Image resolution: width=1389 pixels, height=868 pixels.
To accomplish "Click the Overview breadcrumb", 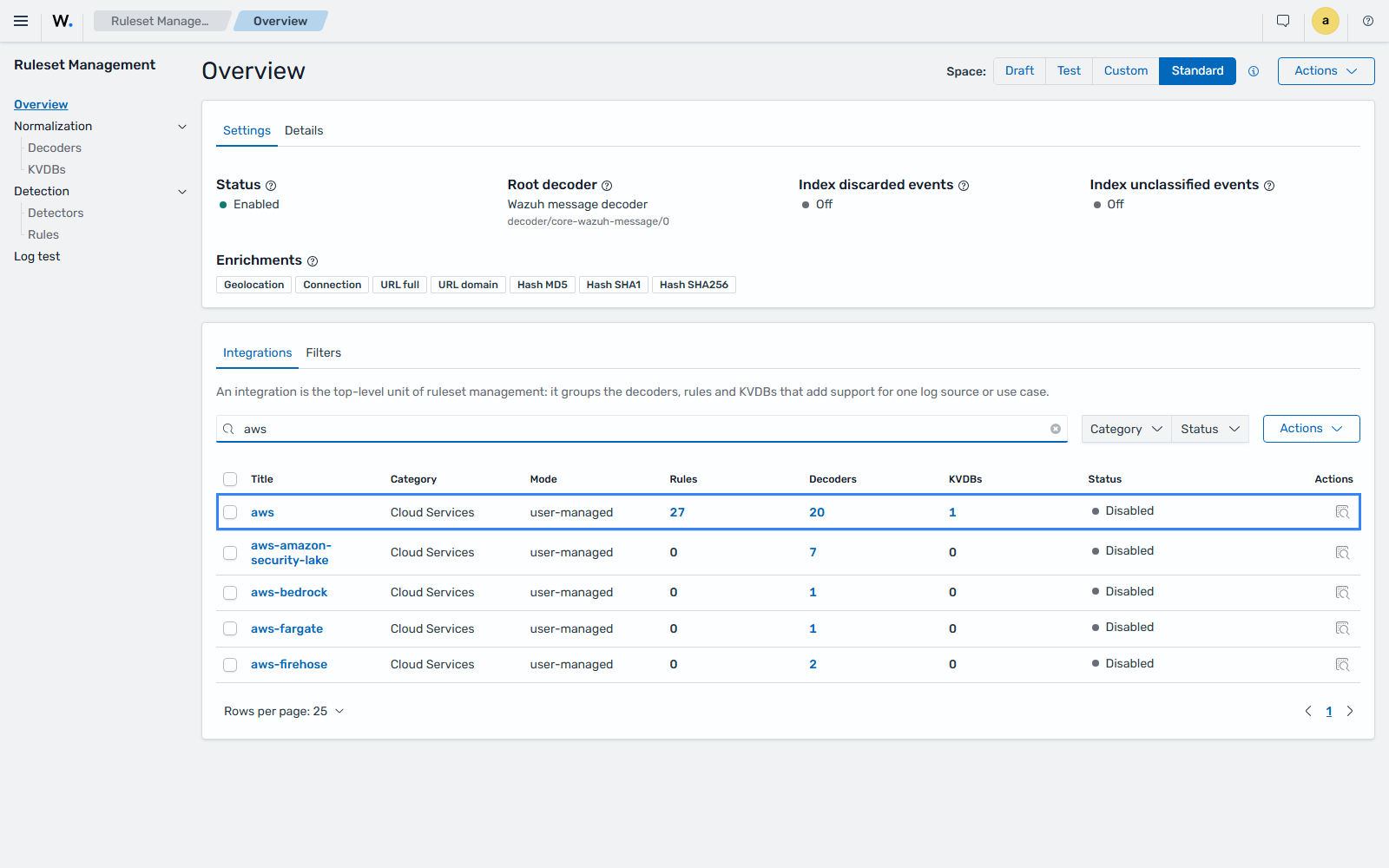I will coord(280,21).
